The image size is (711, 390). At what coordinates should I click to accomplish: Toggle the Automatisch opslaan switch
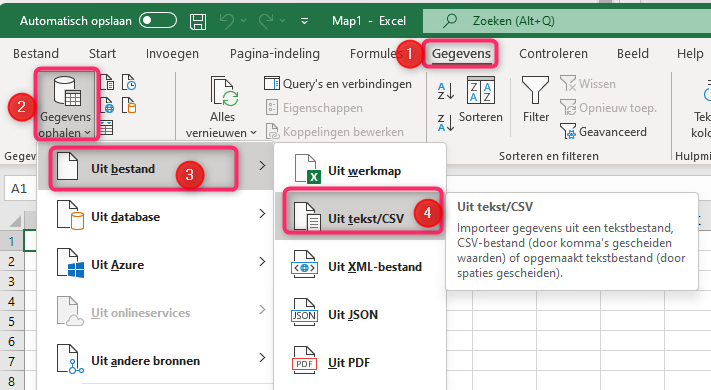pyautogui.click(x=158, y=20)
